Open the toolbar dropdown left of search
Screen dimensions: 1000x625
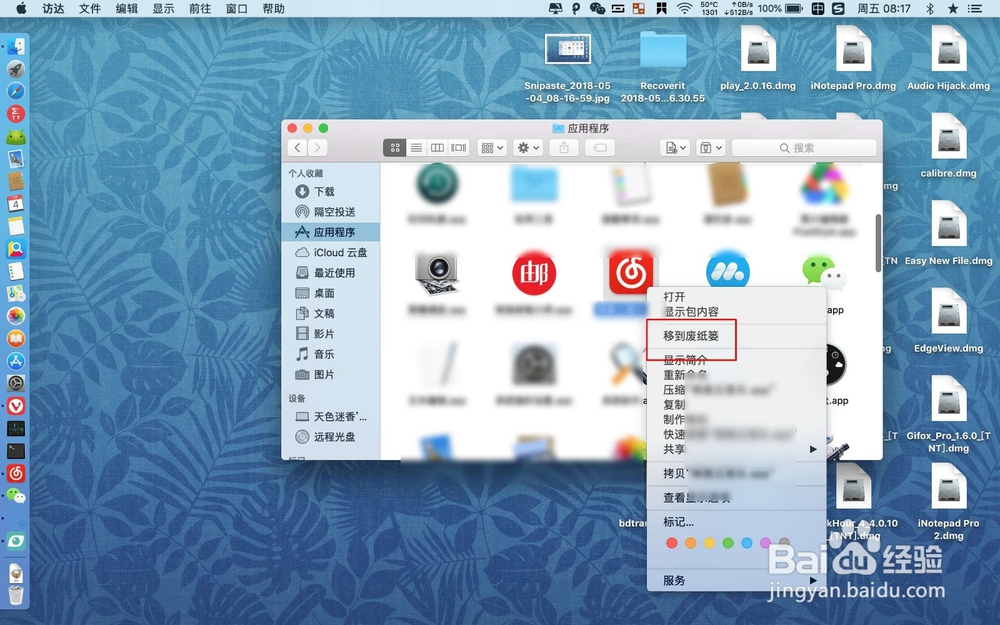[710, 148]
